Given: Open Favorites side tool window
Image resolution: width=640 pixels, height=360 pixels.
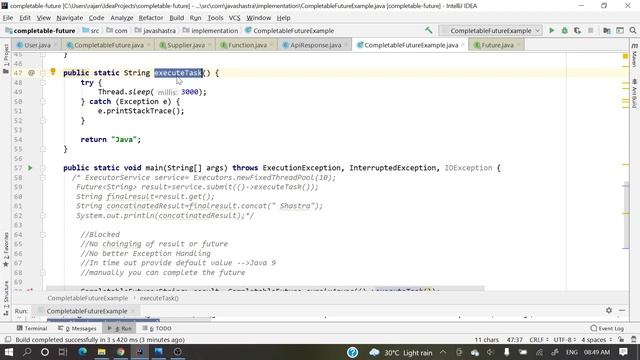Looking at the screenshot, I should click(6, 249).
